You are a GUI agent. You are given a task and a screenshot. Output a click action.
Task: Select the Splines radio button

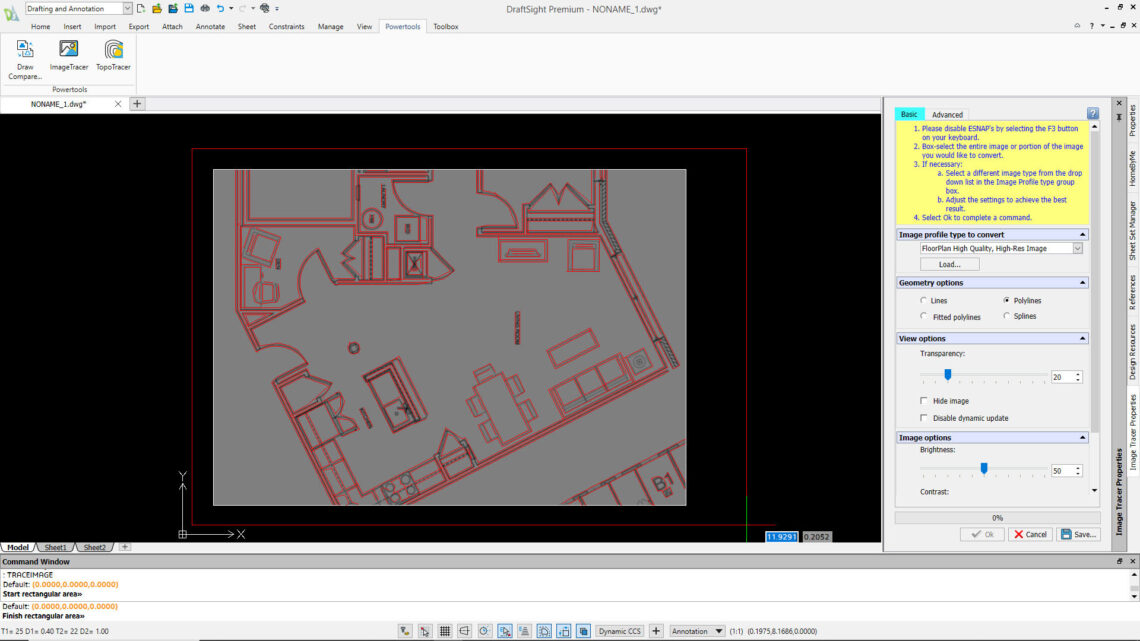pos(1006,316)
